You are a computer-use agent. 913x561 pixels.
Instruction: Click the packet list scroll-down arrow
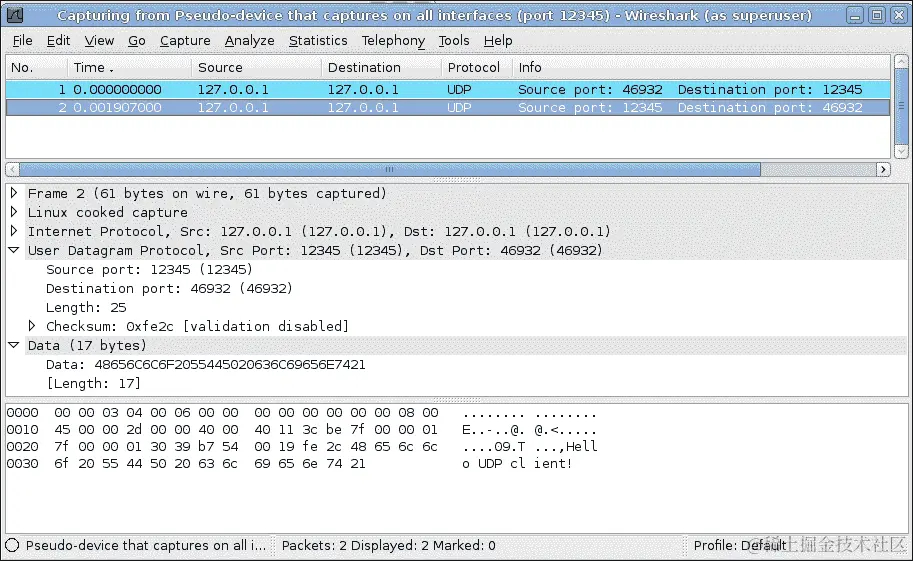901,151
